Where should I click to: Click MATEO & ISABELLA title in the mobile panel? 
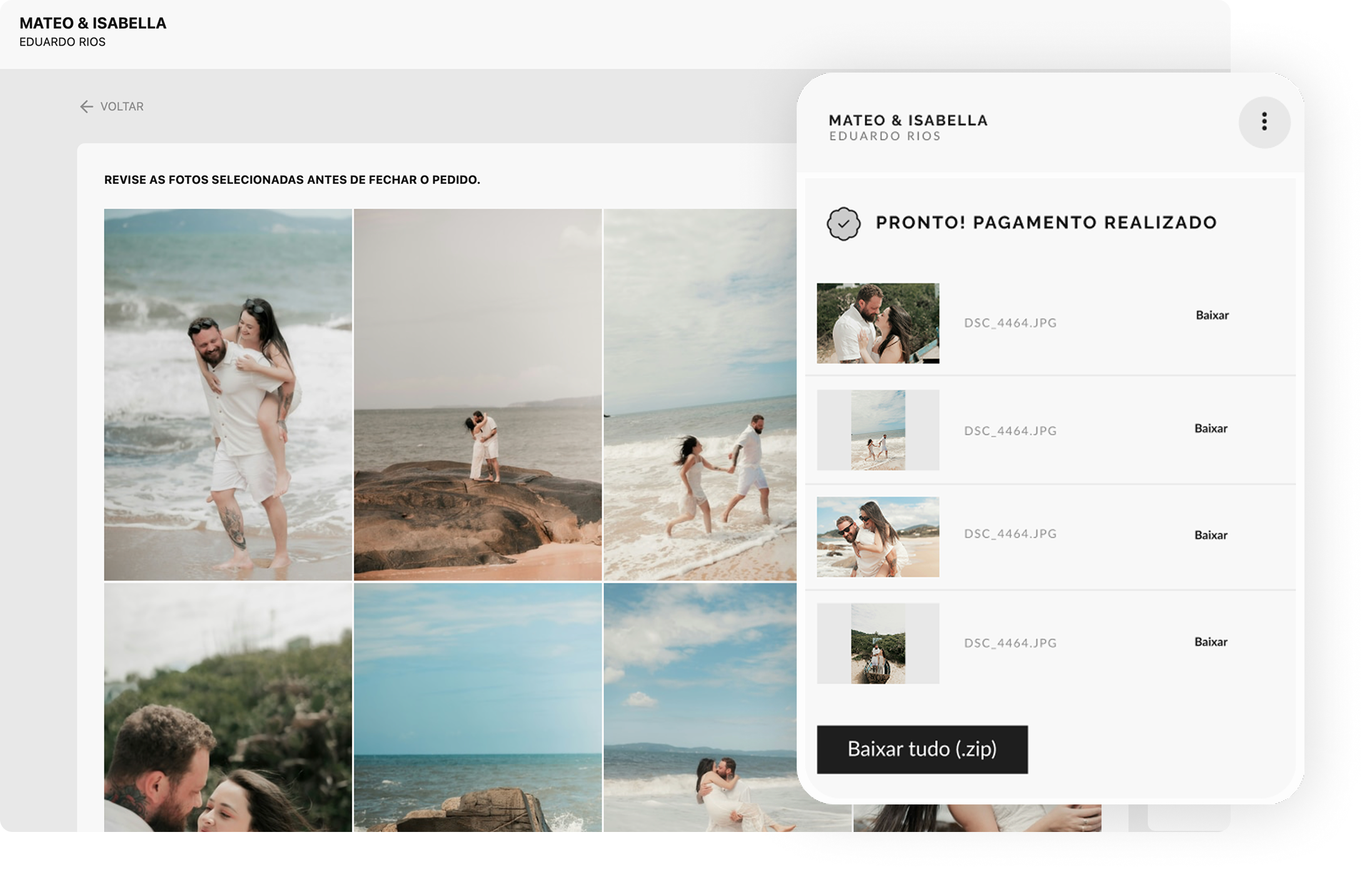(x=908, y=120)
